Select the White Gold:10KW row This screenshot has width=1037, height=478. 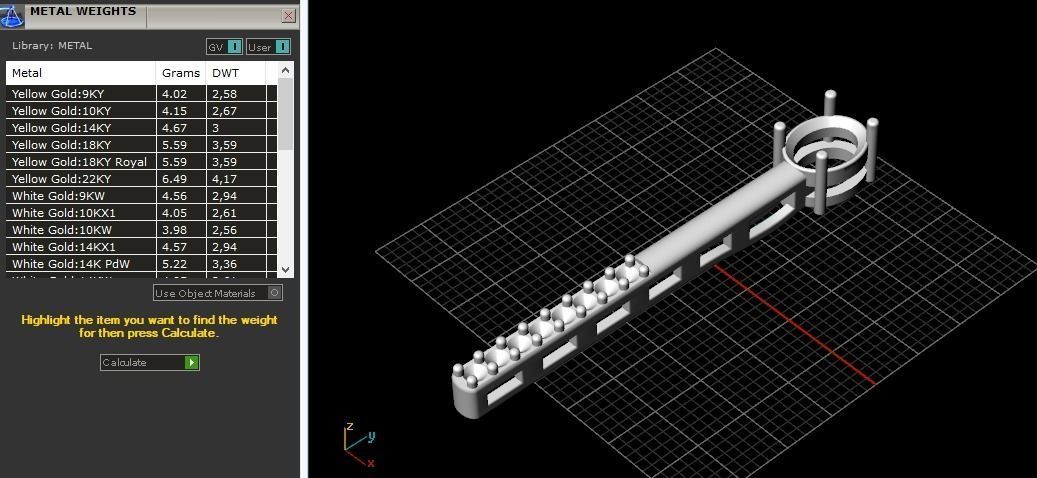[142, 230]
